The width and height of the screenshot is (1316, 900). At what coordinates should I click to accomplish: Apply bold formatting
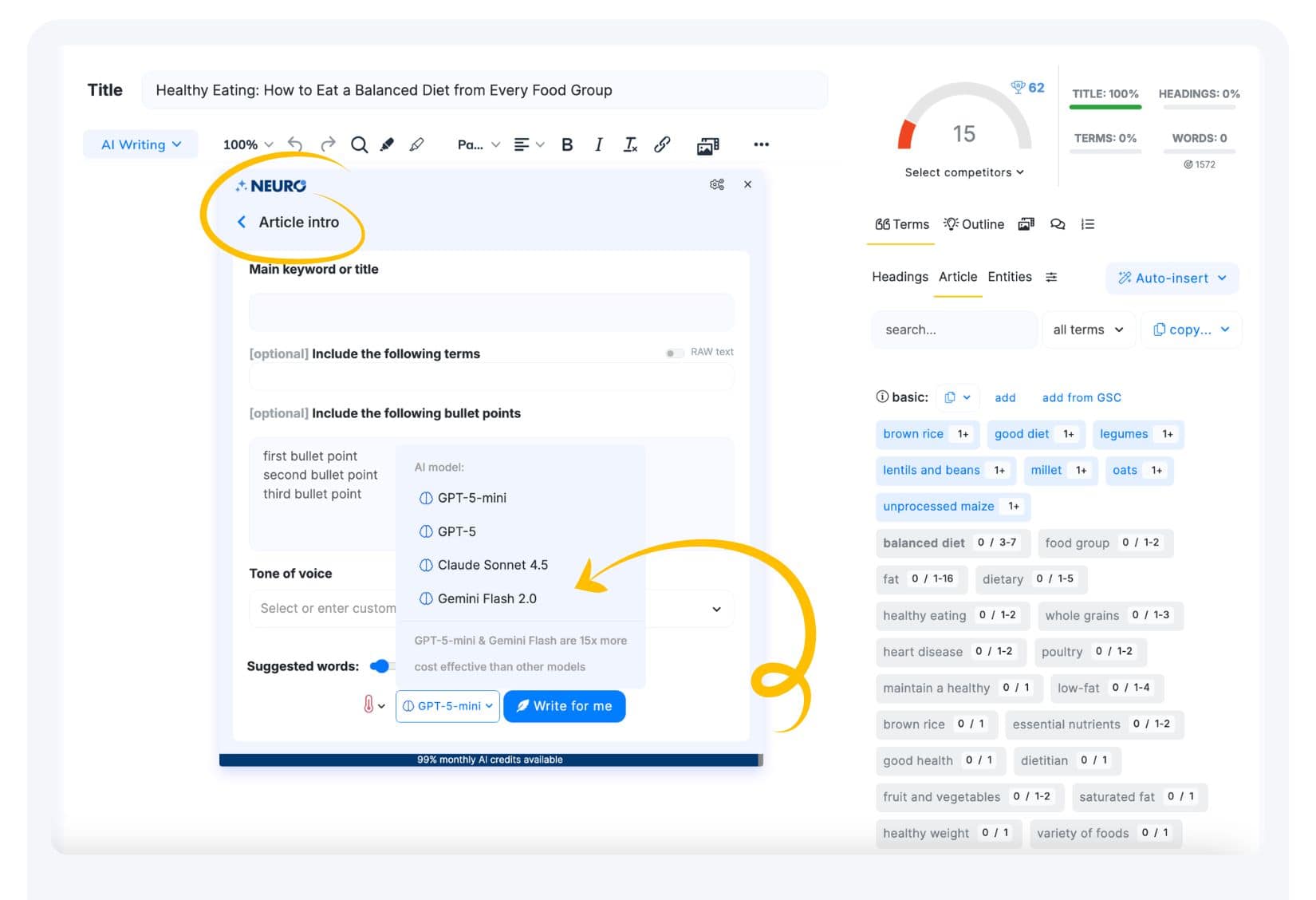coord(567,144)
